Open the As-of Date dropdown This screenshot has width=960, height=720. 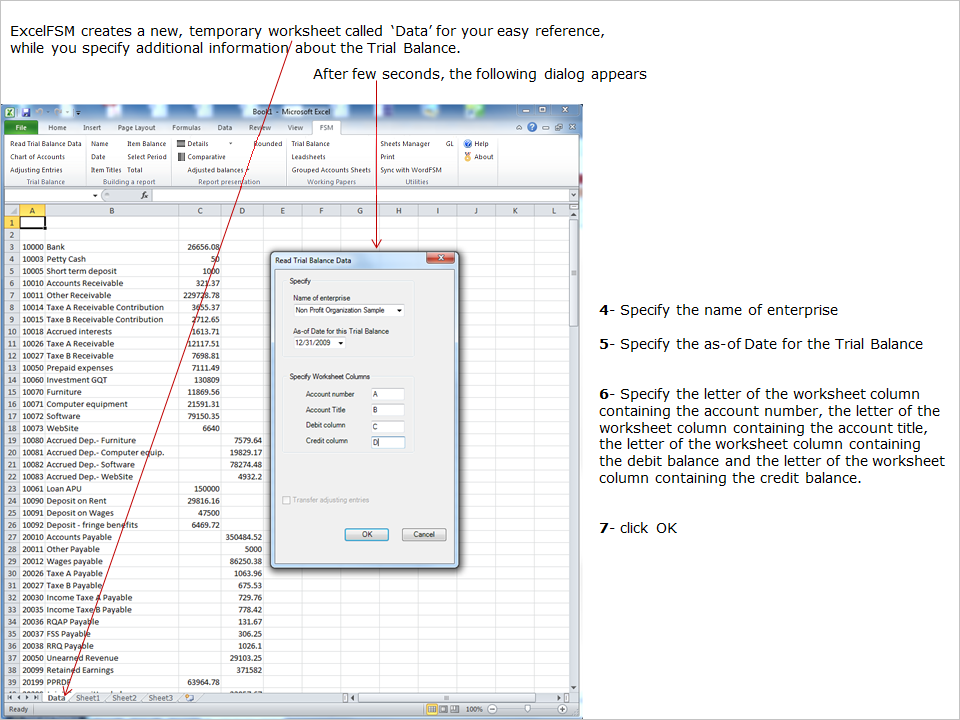(341, 343)
